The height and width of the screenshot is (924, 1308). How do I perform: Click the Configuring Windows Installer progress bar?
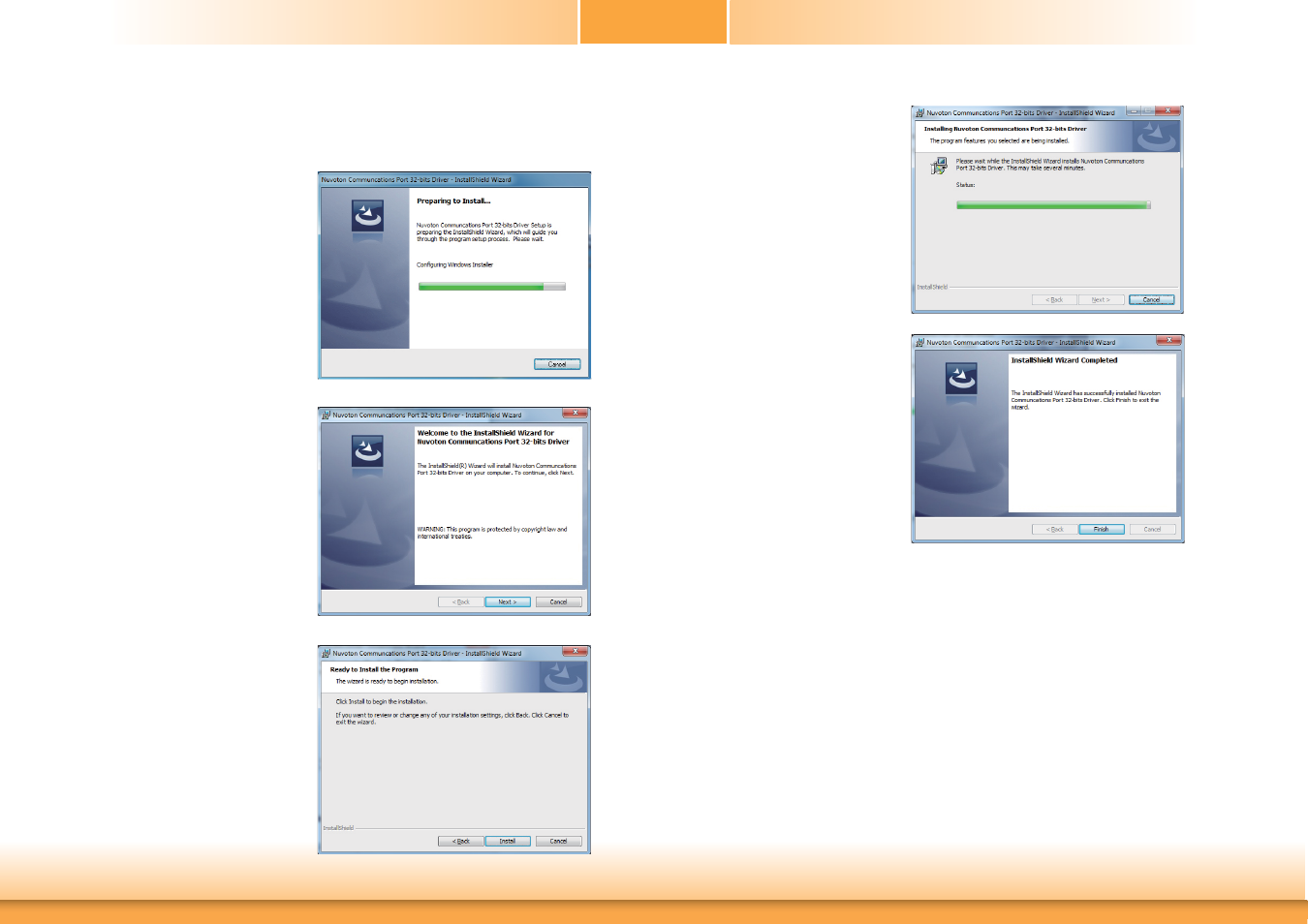(x=491, y=287)
